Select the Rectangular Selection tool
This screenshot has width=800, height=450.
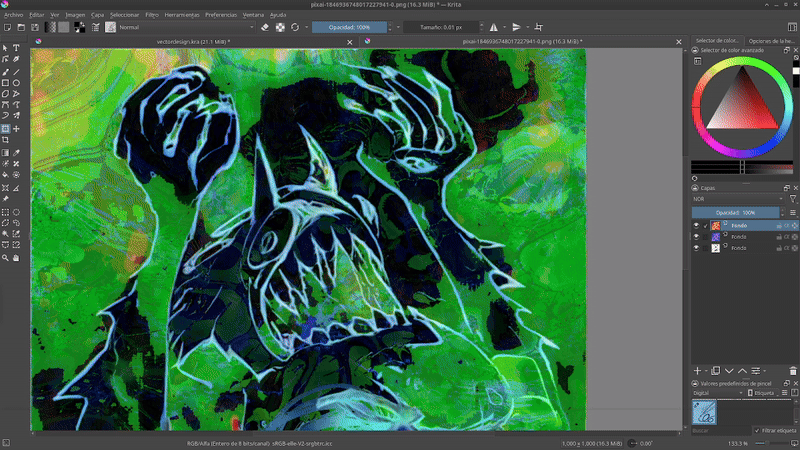click(5, 212)
